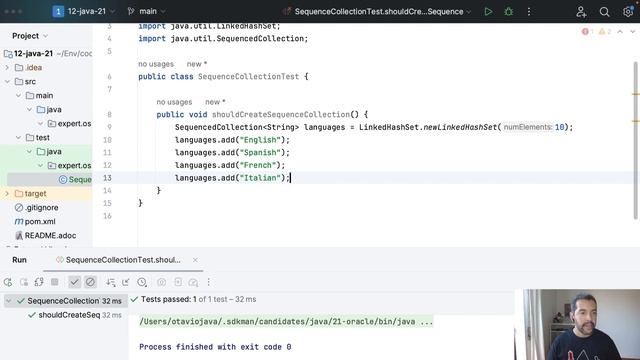Close the SequenceCollectionTest run tab
Viewport: 640px width, 360px height.
click(195, 260)
